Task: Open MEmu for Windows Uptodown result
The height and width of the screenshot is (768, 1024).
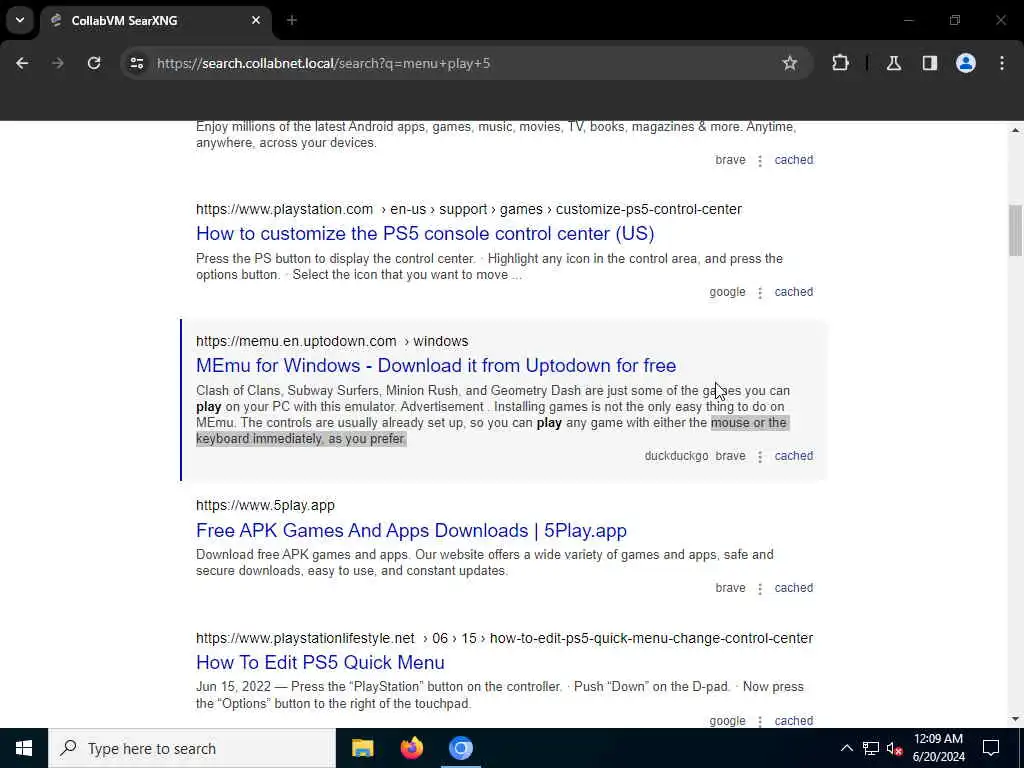Action: click(x=436, y=366)
